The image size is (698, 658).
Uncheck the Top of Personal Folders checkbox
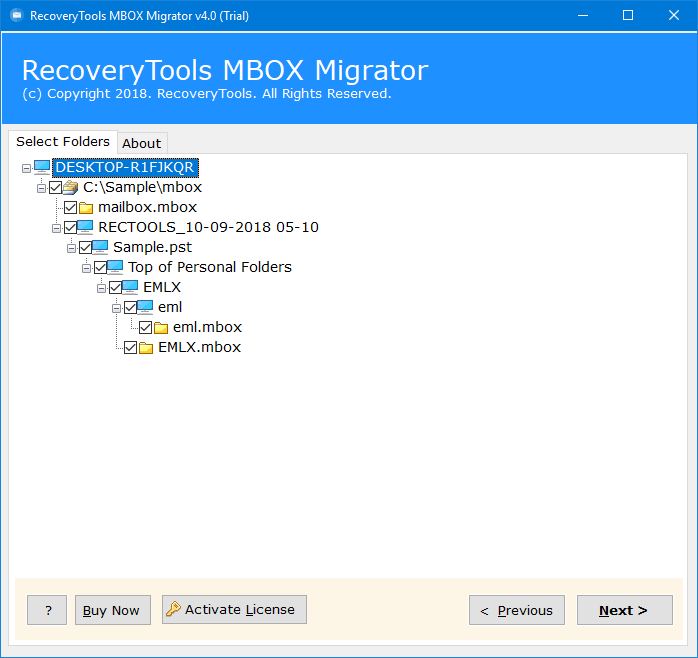(100, 268)
